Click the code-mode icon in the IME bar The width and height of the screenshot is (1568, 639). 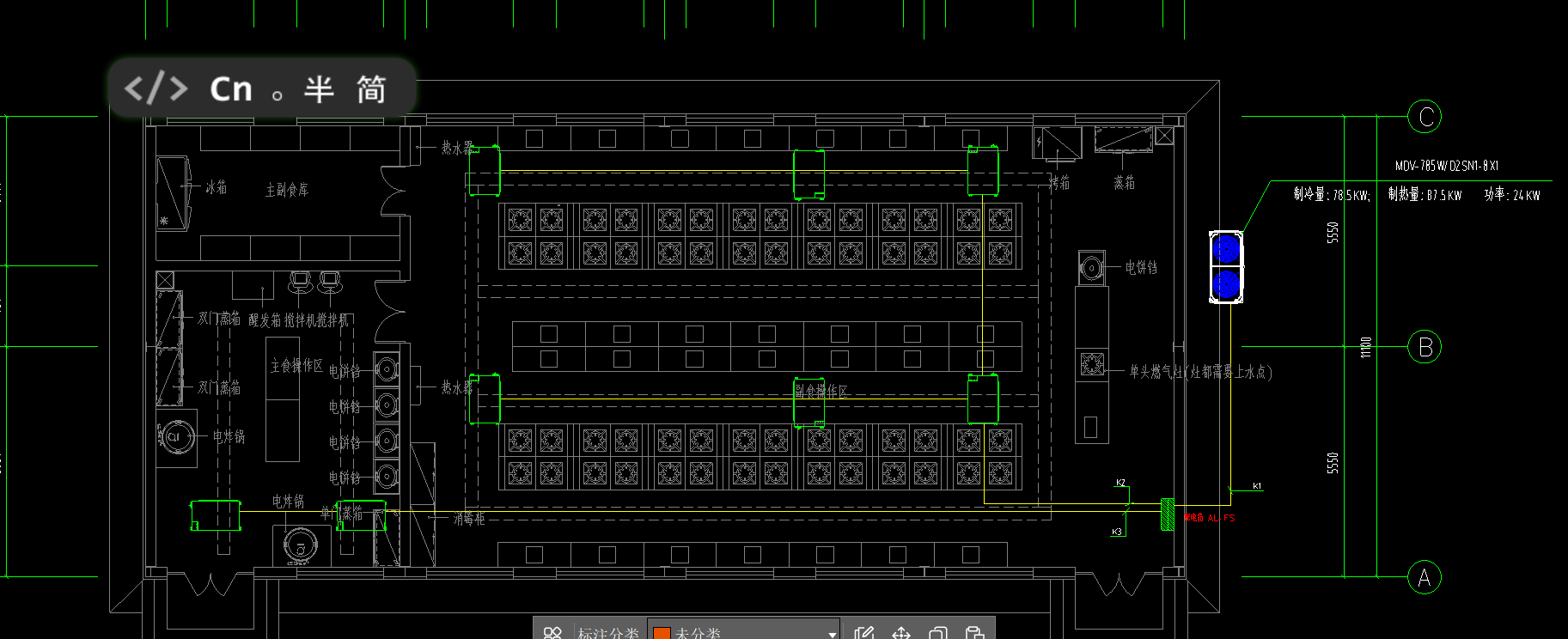(x=156, y=88)
